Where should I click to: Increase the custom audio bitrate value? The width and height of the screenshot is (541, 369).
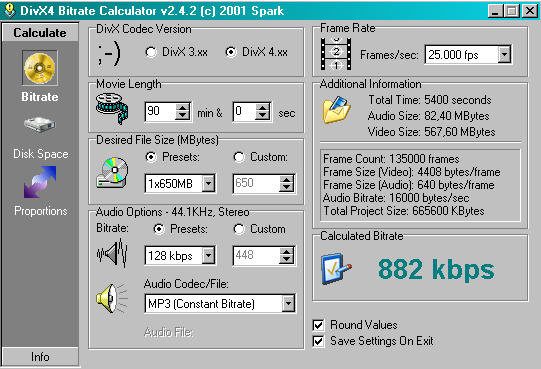click(x=286, y=251)
